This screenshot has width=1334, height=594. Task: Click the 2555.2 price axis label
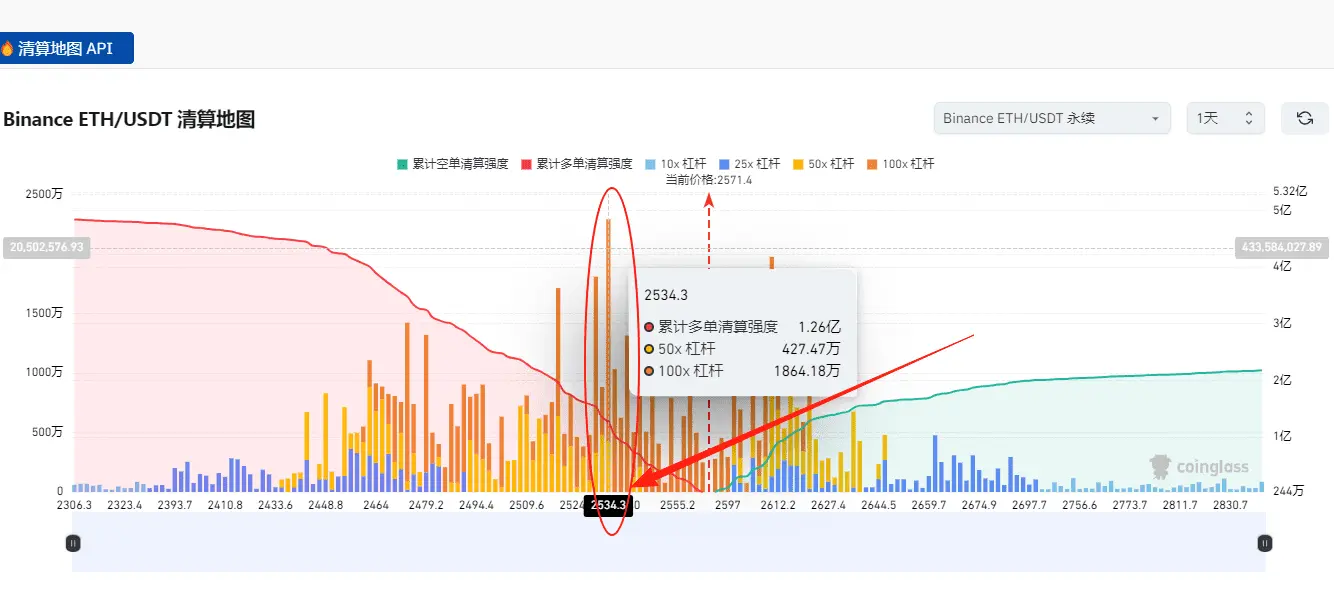click(678, 505)
